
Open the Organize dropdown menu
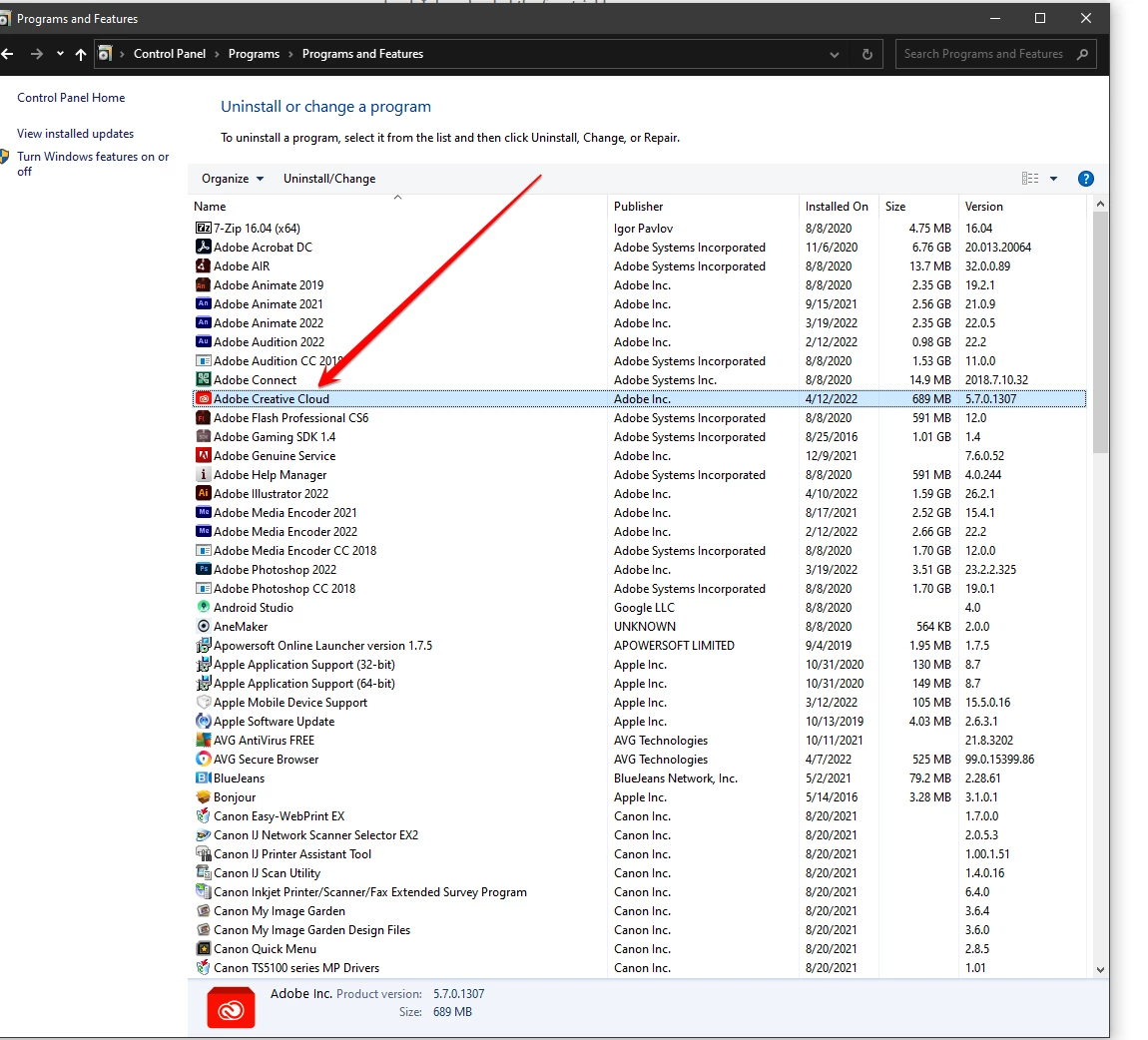click(x=232, y=179)
